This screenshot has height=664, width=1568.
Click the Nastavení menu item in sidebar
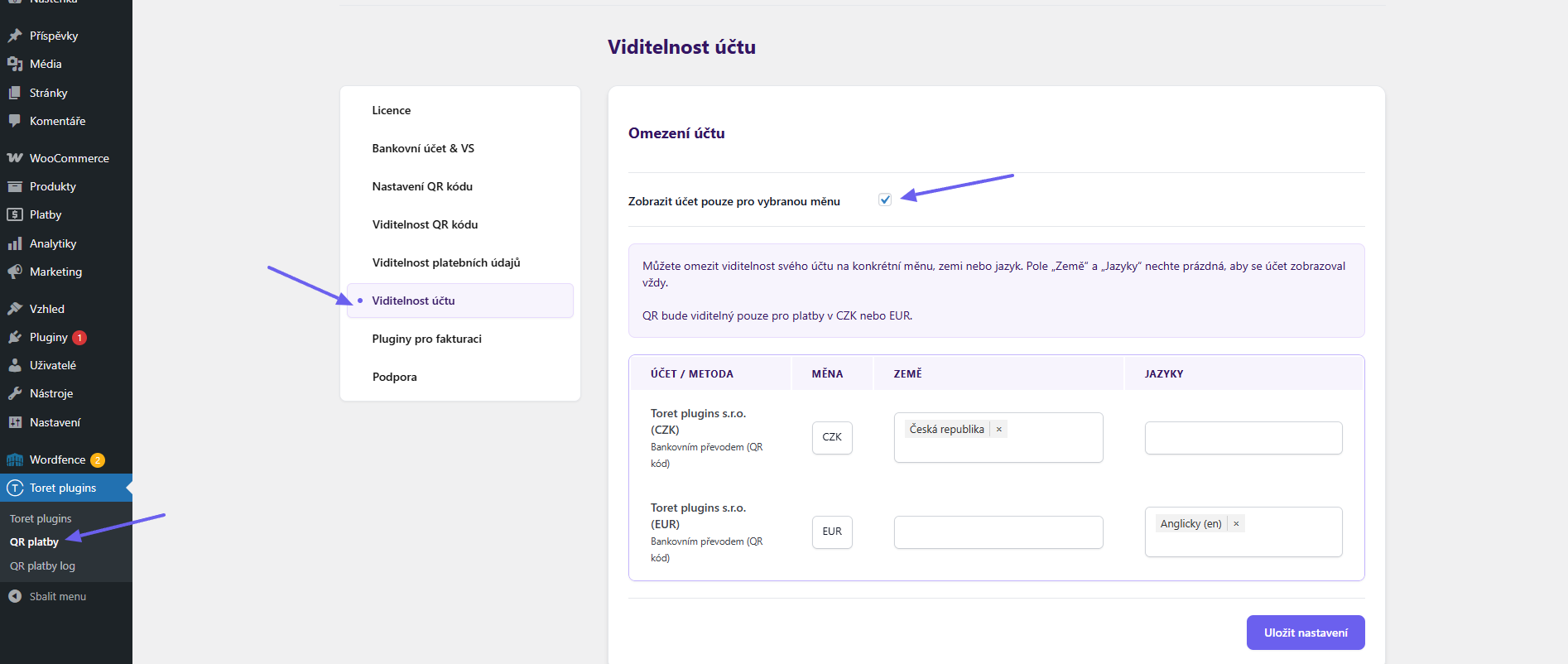tap(55, 422)
